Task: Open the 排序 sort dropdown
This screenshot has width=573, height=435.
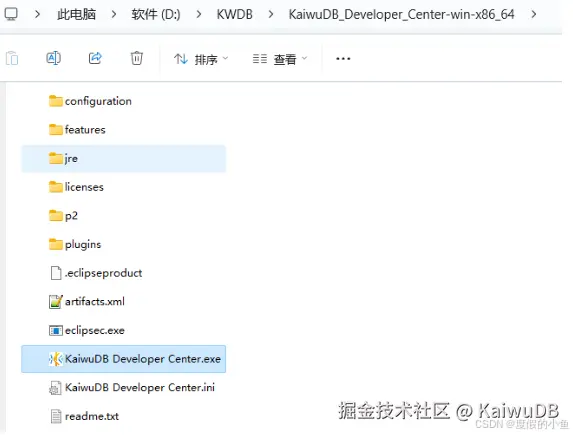Action: pos(201,59)
